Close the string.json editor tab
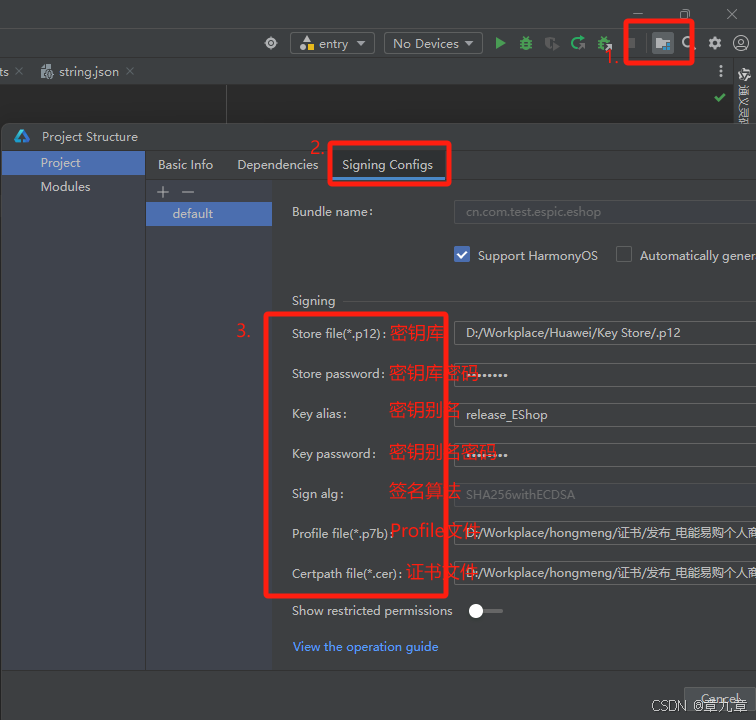Screen dimensions: 756x720 pyautogui.click(x=130, y=71)
